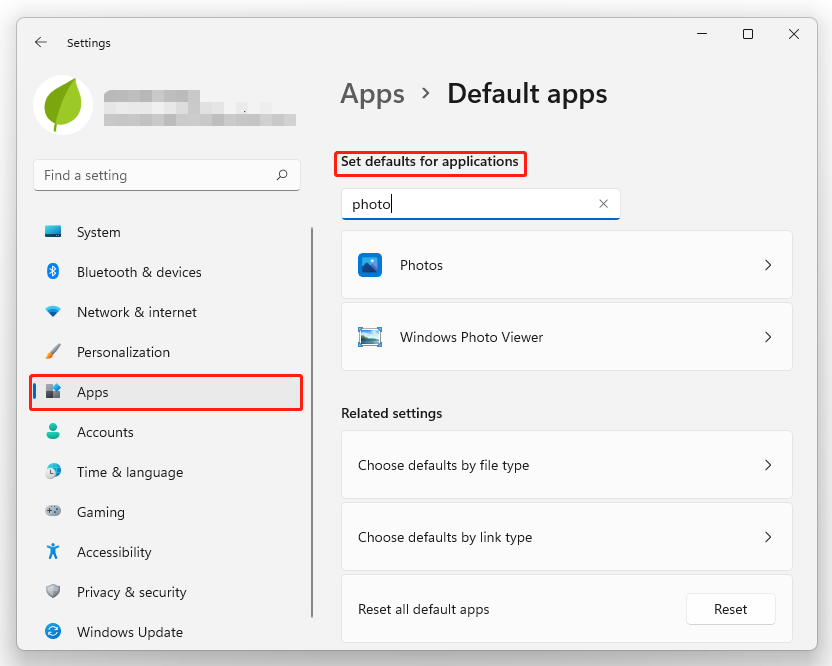Open Privacy & security settings

[x=166, y=592]
